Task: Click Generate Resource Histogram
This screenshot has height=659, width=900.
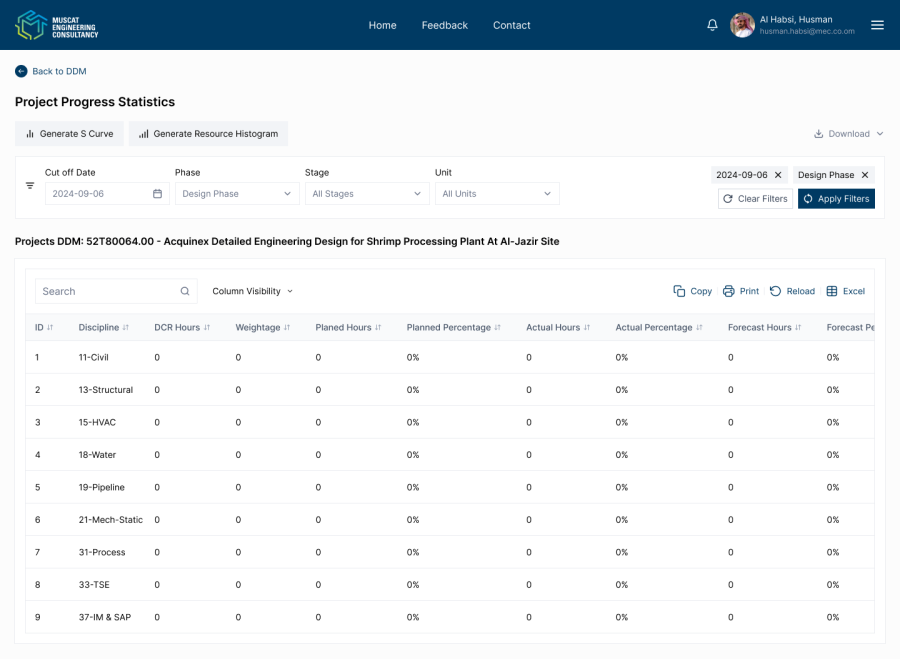Action: click(x=208, y=134)
